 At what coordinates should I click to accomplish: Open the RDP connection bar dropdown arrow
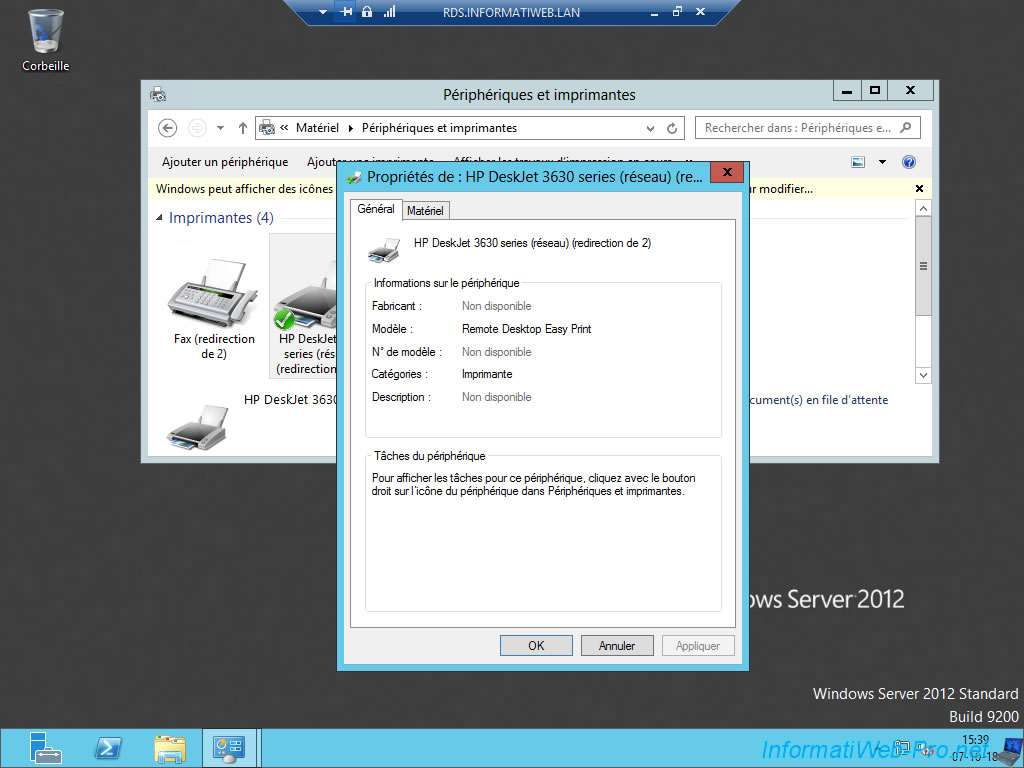point(323,12)
